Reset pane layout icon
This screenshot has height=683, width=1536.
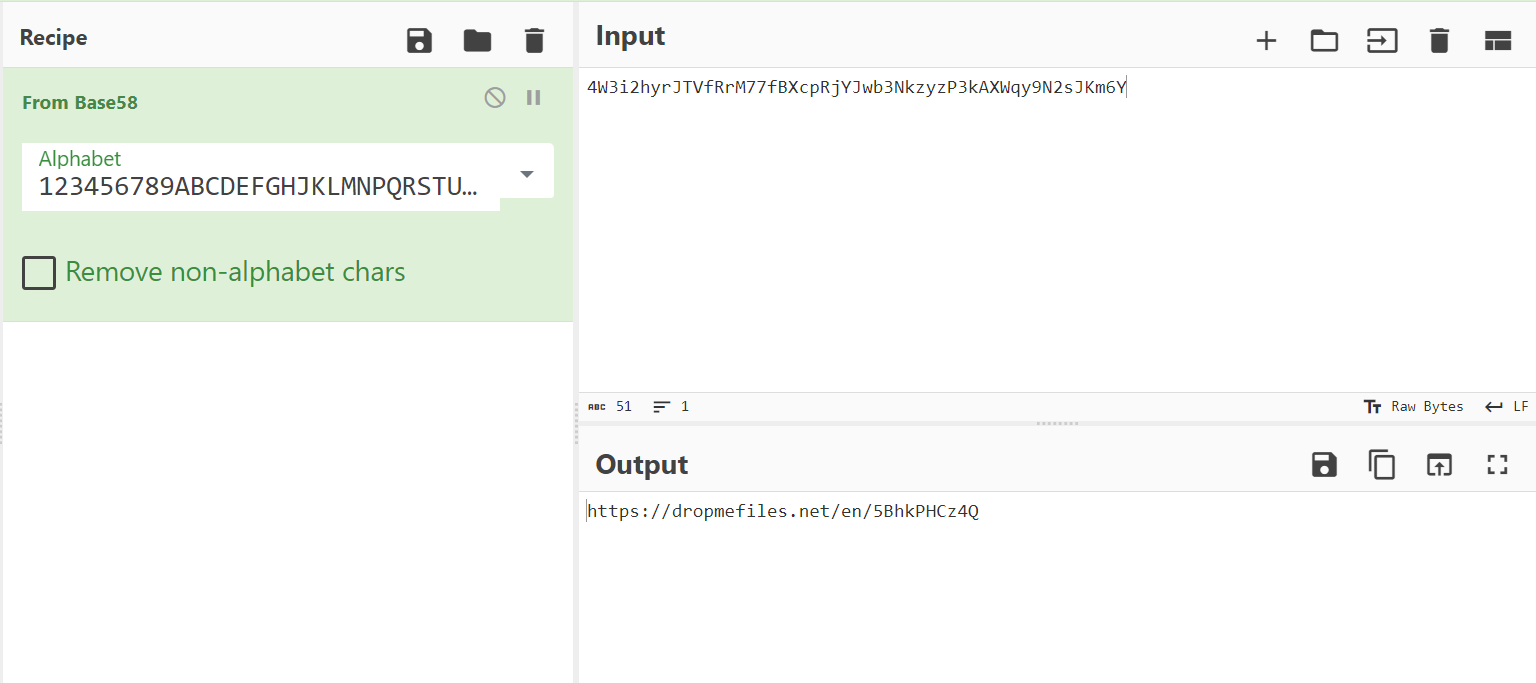click(x=1497, y=41)
